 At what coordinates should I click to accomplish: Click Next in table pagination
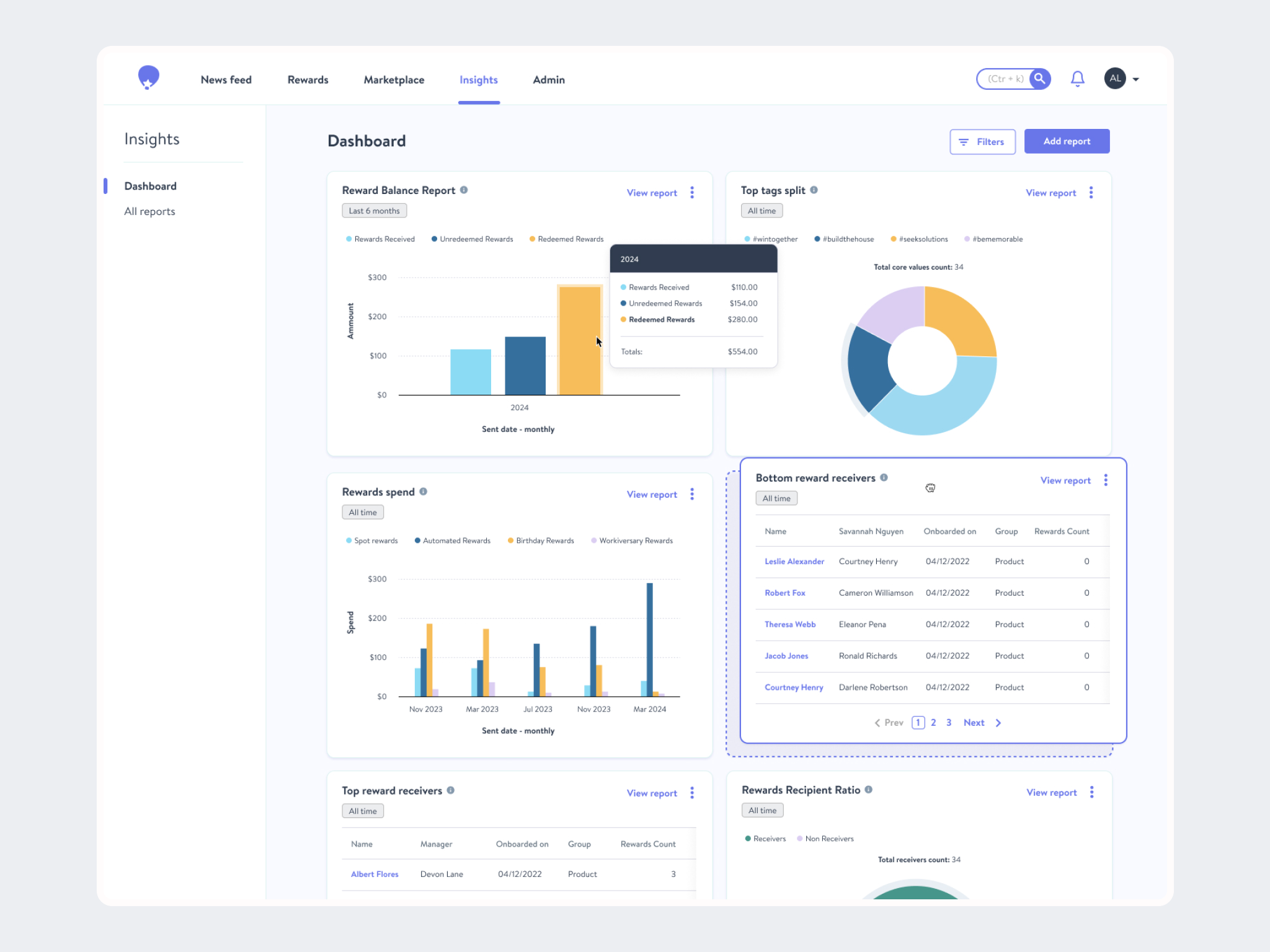(974, 723)
